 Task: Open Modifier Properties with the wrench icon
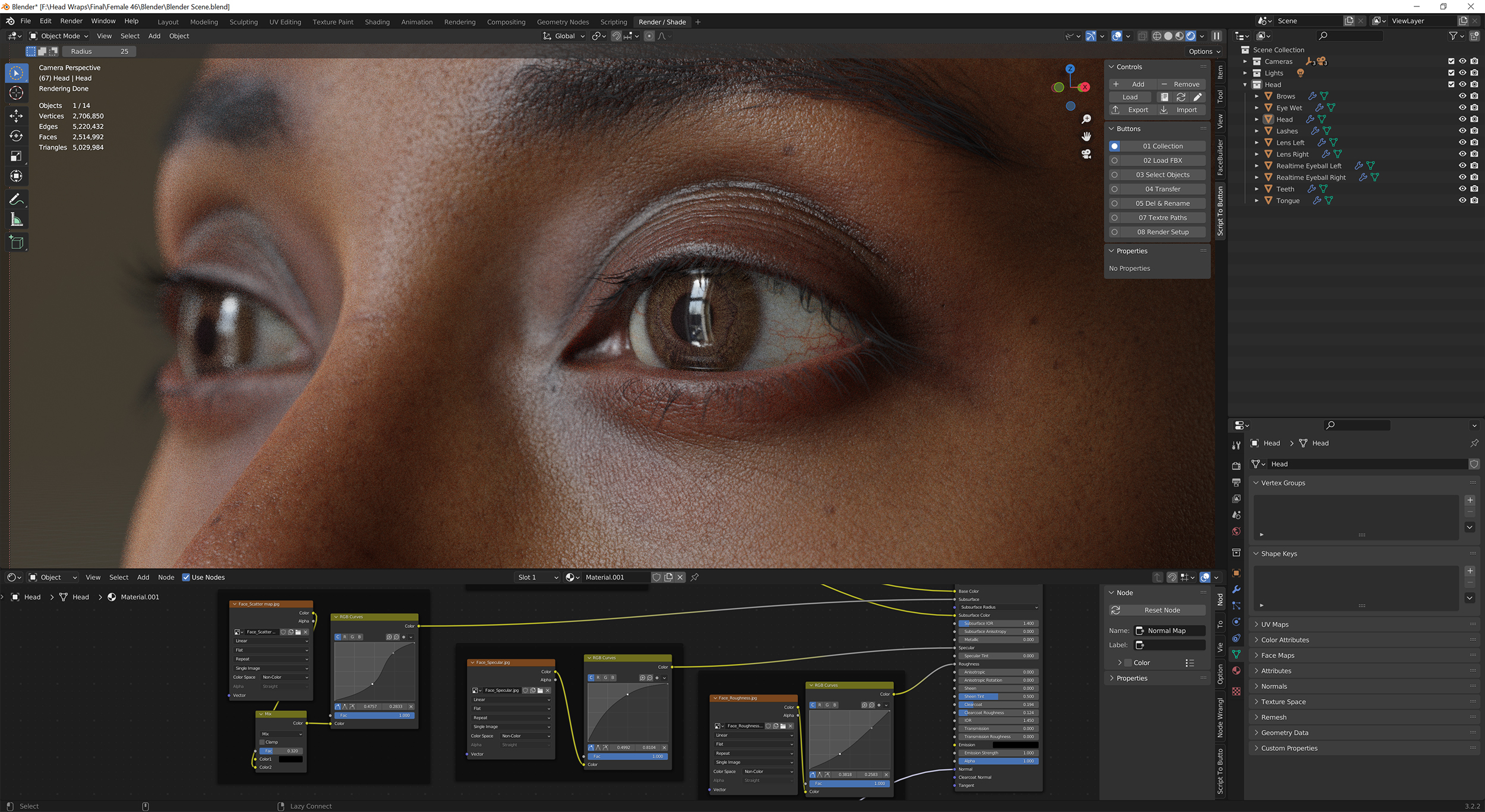click(1237, 589)
